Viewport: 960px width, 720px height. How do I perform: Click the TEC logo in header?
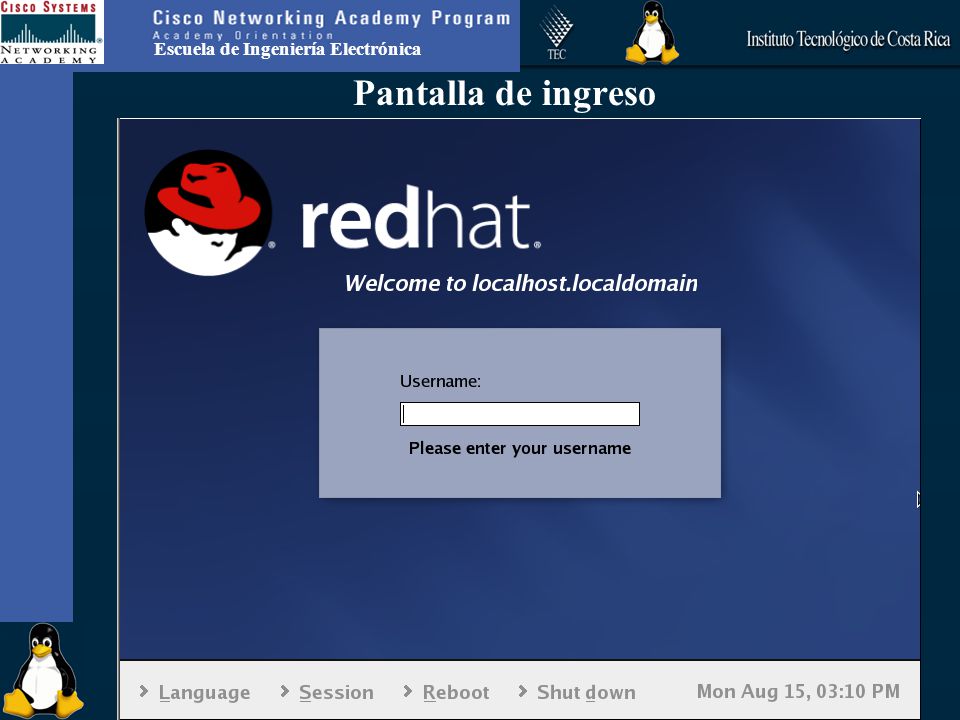tap(556, 33)
